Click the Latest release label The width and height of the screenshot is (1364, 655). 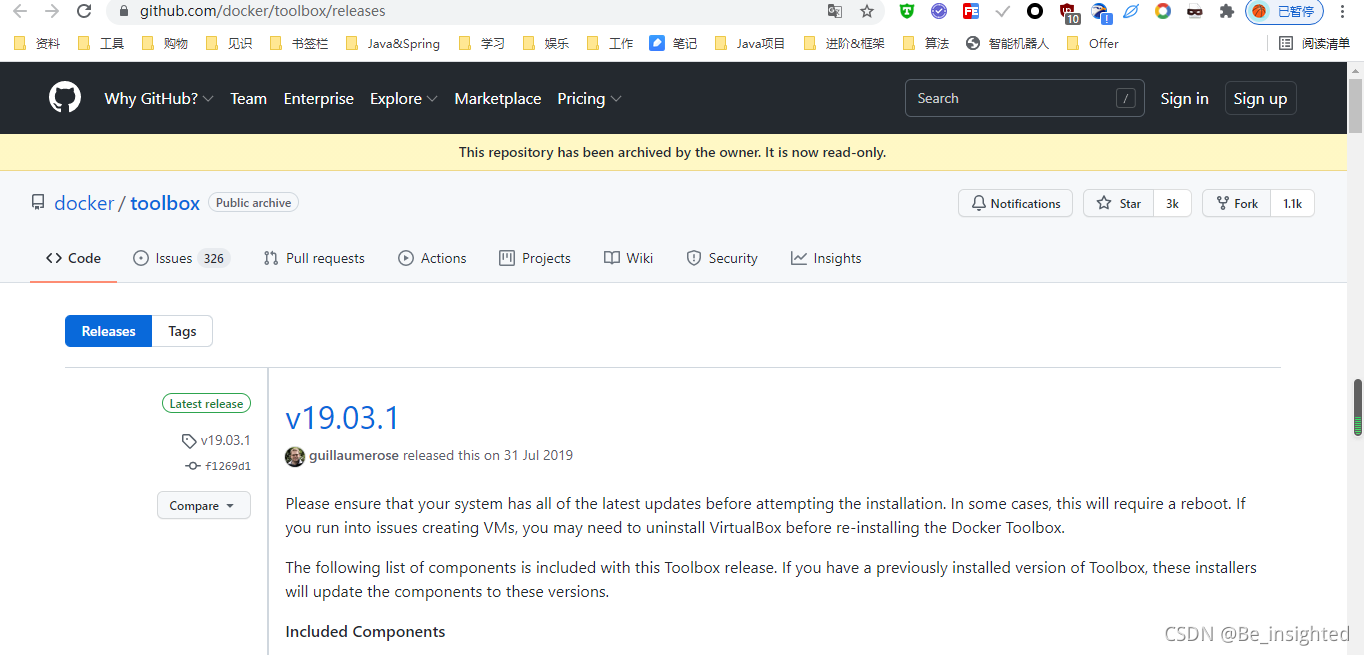pyautogui.click(x=206, y=404)
